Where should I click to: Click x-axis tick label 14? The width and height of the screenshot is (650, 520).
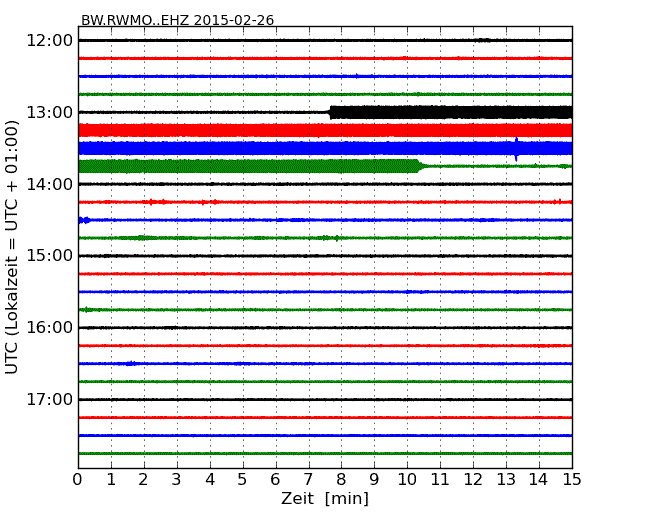(538, 480)
